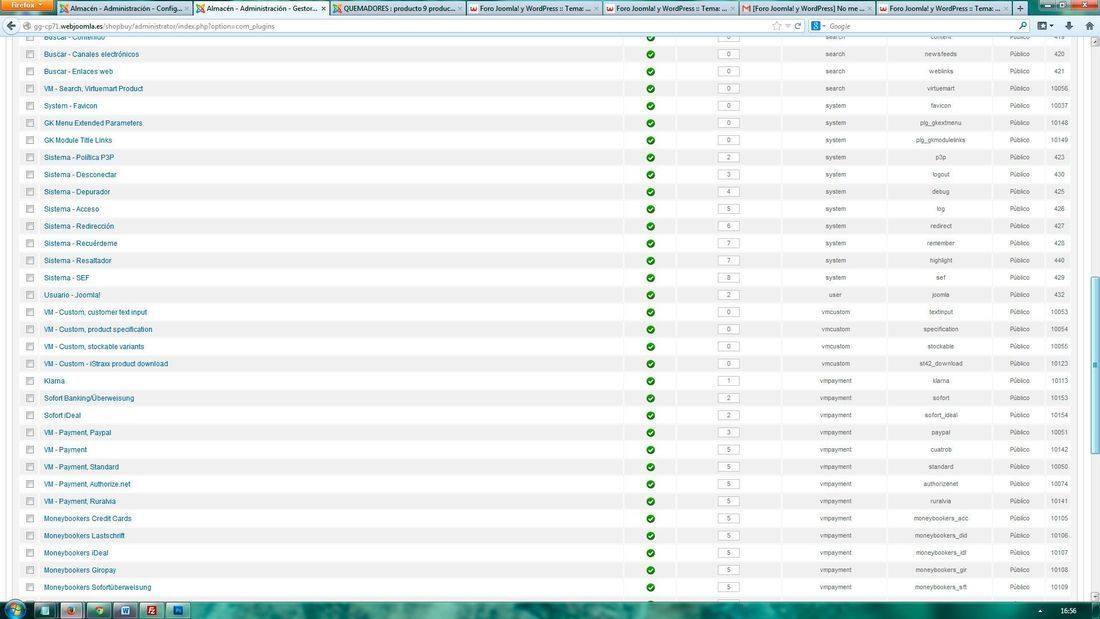This screenshot has height=619, width=1100.
Task: Open the downloads arrow icon in toolbar
Action: (x=1069, y=26)
